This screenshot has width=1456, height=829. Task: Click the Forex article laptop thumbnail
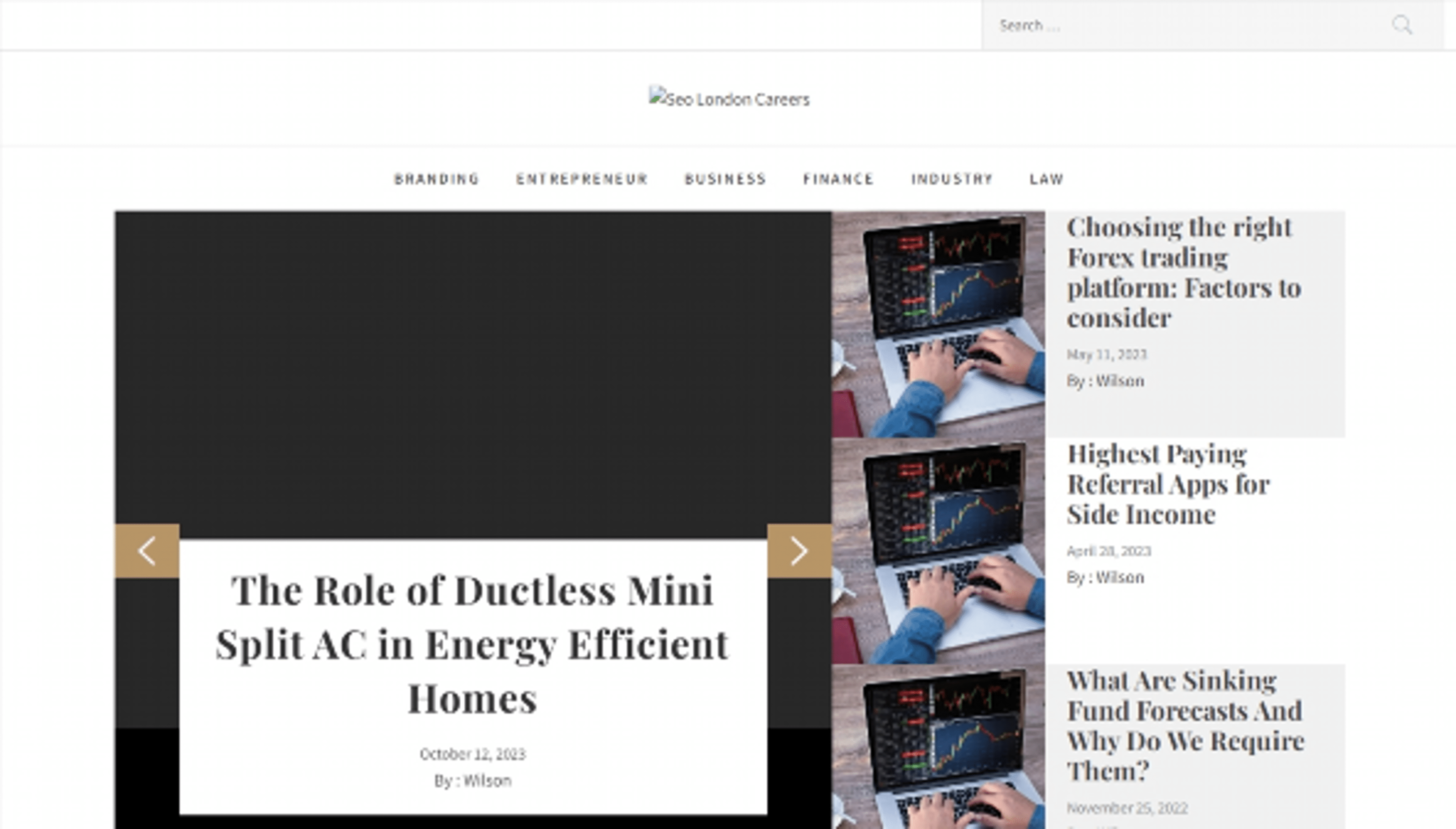937,323
